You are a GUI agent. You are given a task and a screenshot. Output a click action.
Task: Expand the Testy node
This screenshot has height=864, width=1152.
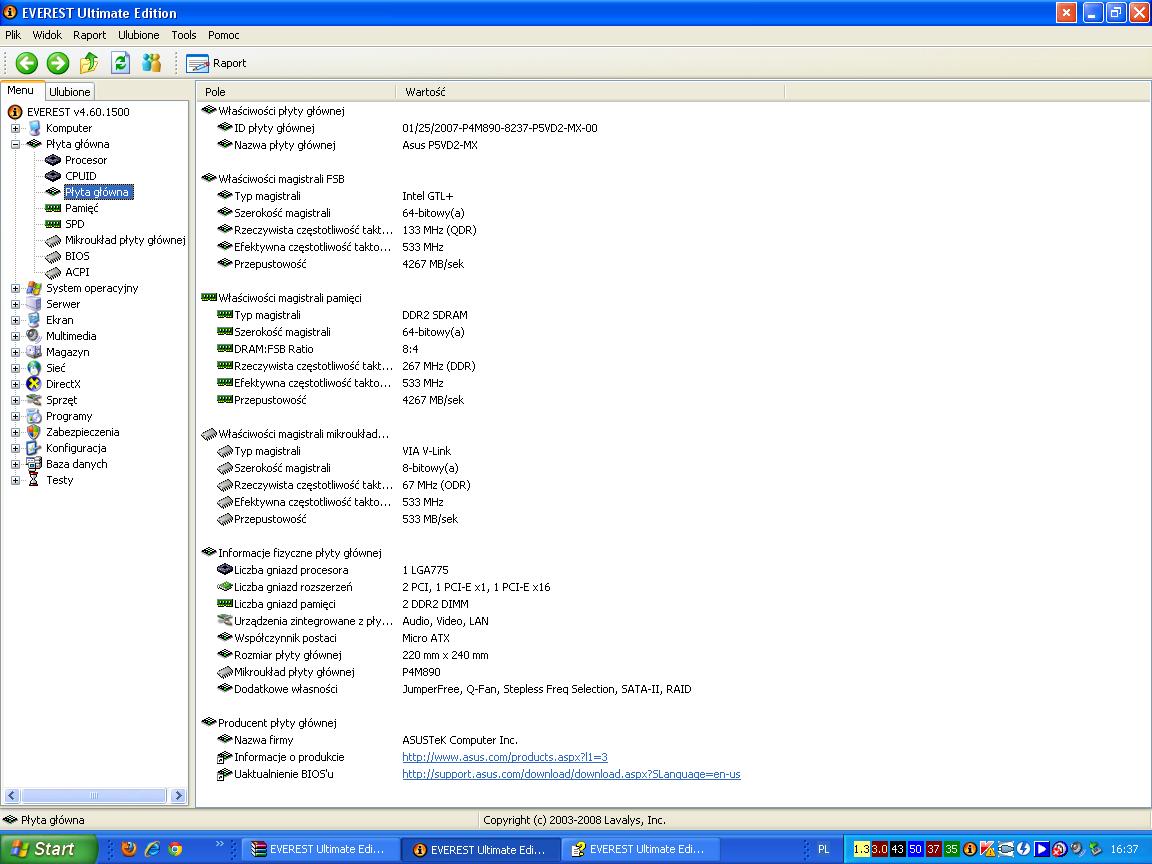tap(15, 480)
